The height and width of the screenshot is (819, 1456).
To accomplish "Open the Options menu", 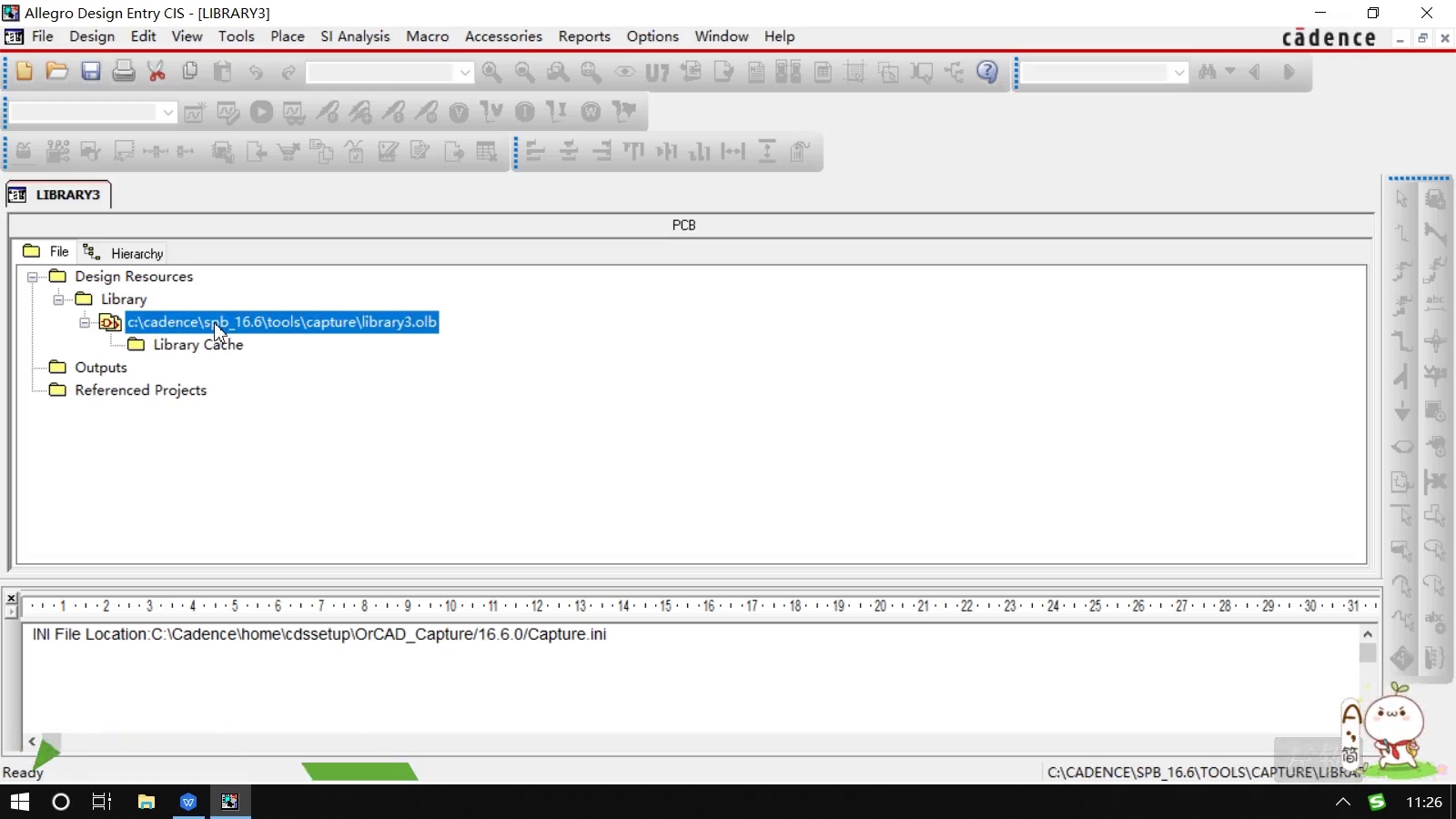I will tap(652, 36).
